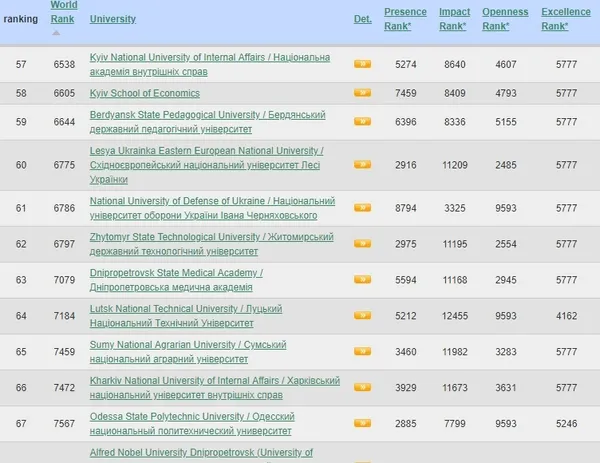600x463 pixels.
Task: Sort by Presence Rank column header
Action: click(405, 19)
